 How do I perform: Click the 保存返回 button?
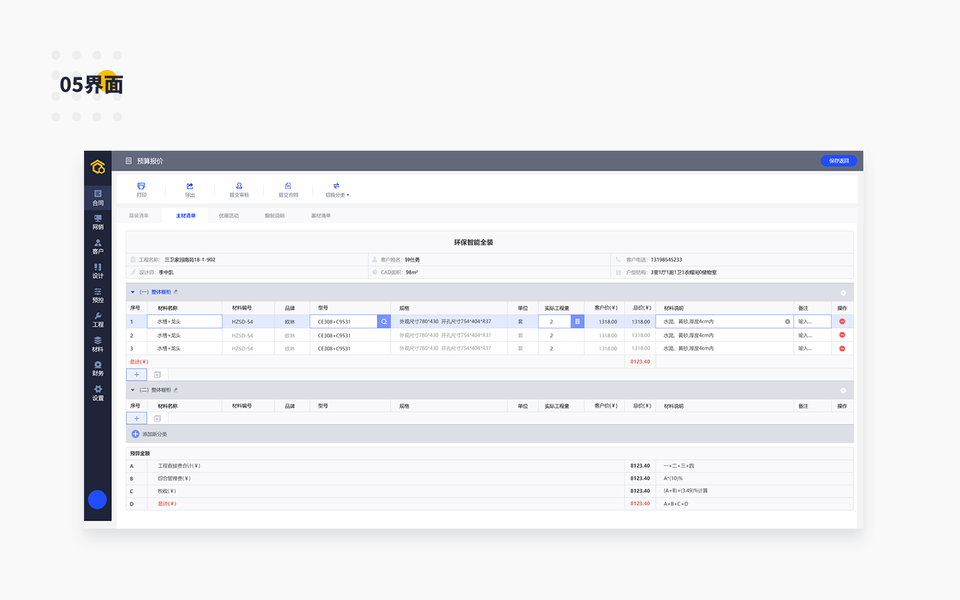(839, 161)
